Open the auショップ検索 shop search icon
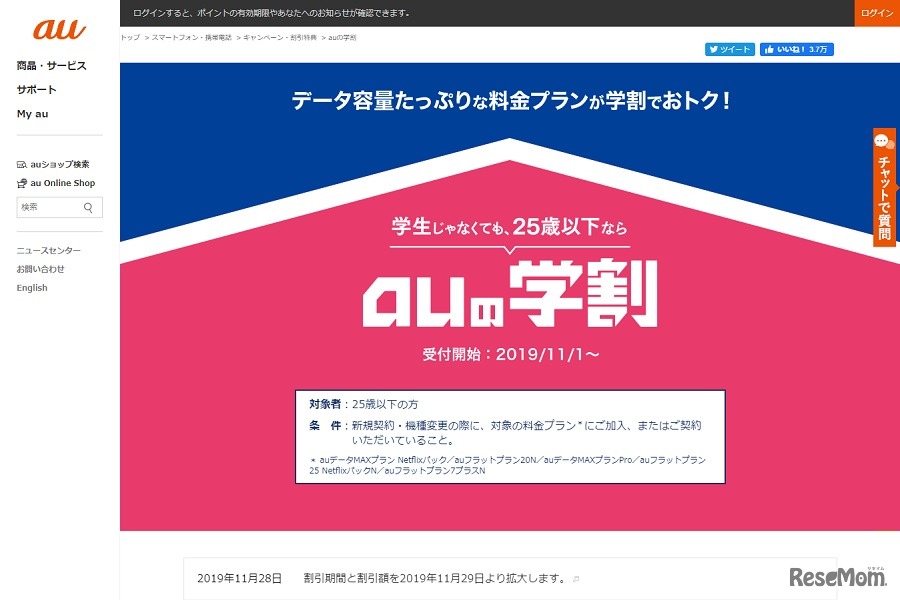Image resolution: width=900 pixels, height=600 pixels. coord(22,163)
